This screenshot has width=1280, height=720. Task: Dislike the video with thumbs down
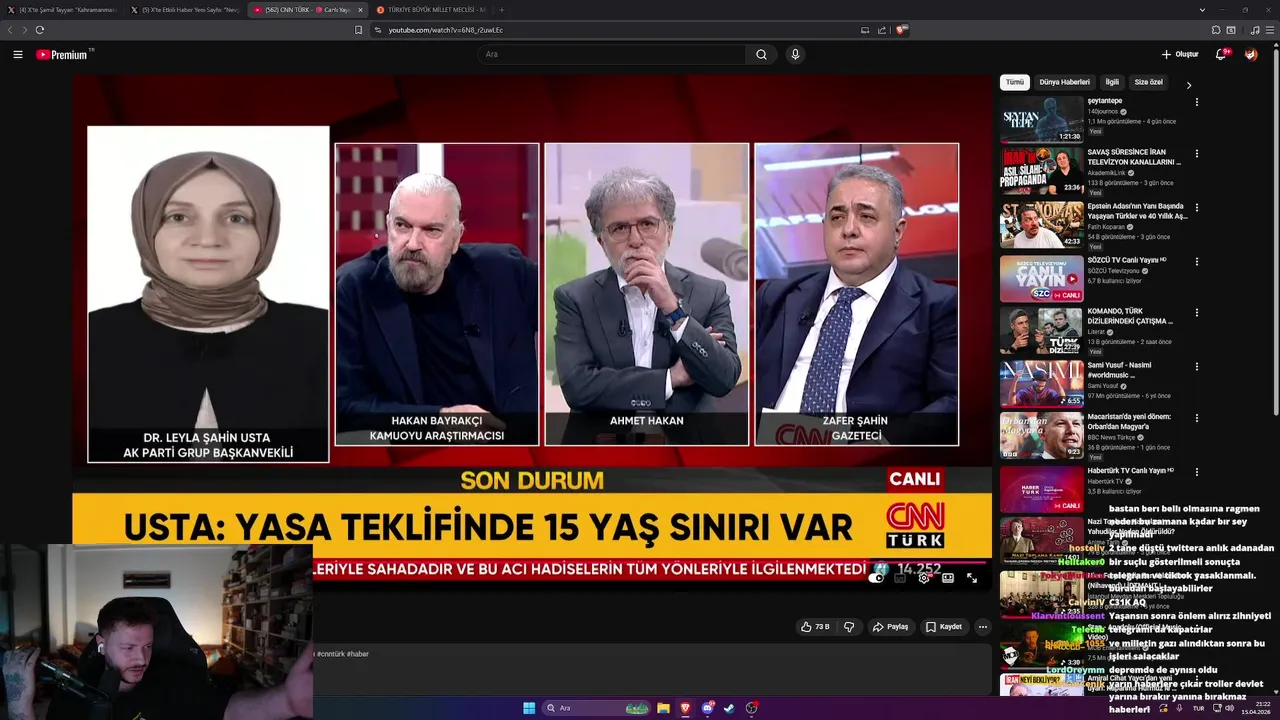coord(849,627)
